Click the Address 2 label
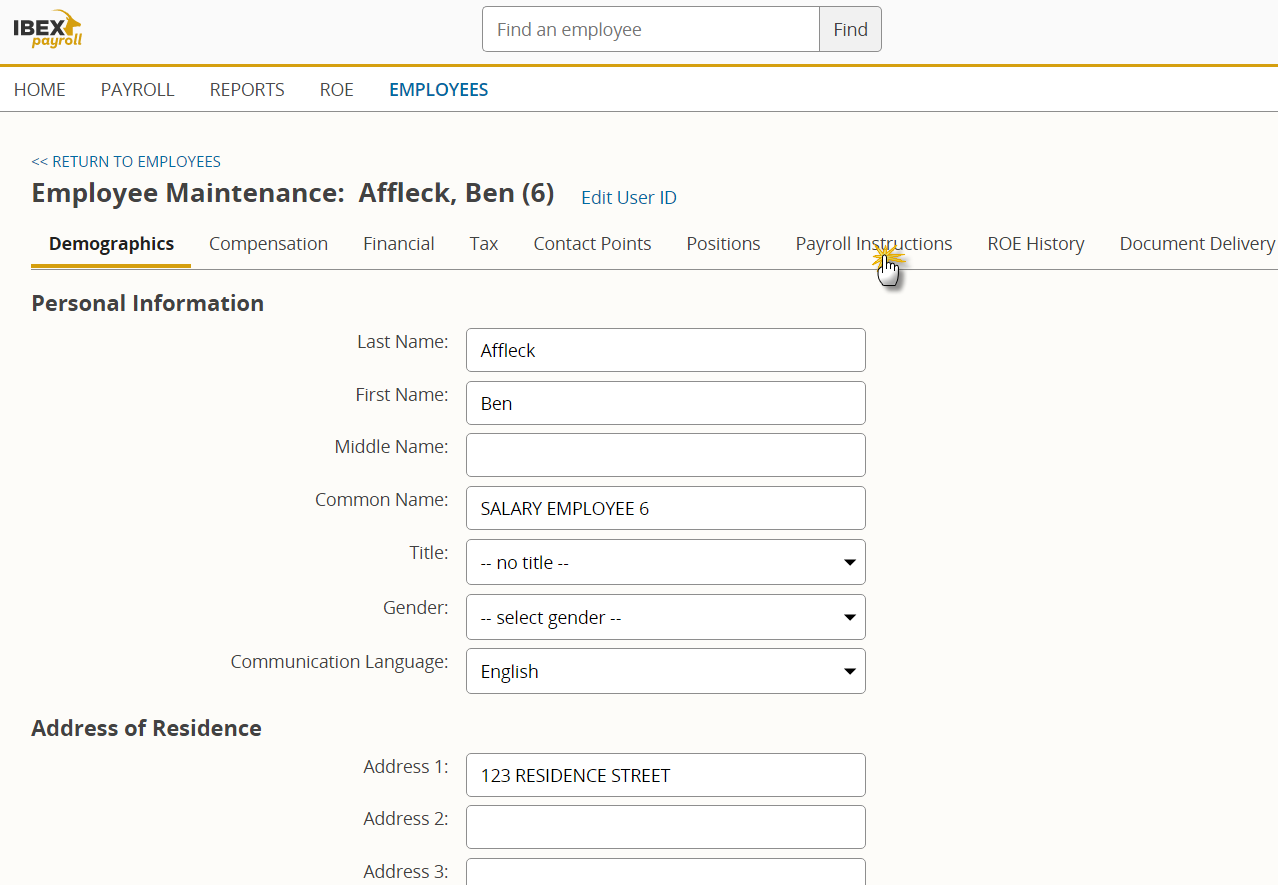 406,819
